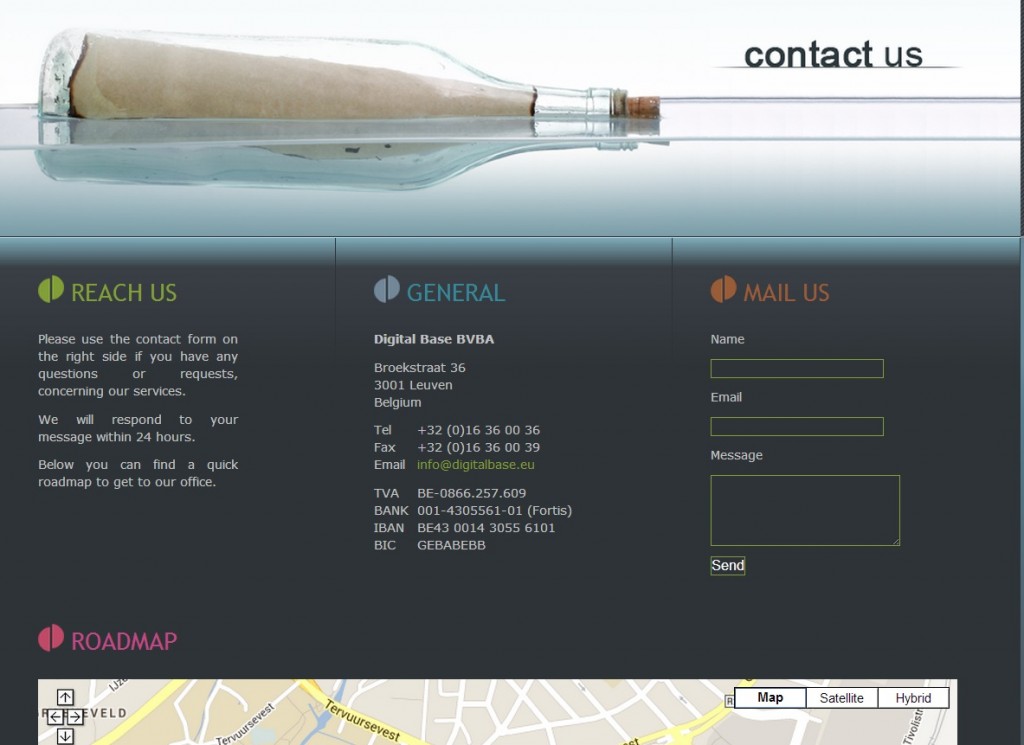
Task: Click the contact us page heading
Action: 833,54
